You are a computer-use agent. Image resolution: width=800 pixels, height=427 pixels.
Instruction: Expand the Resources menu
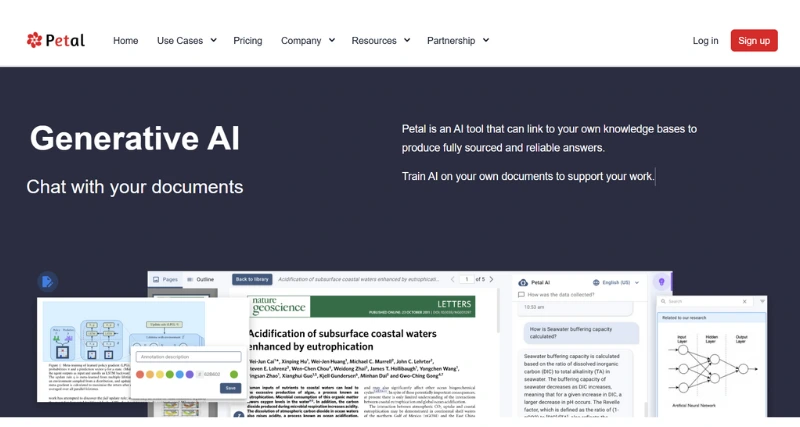[380, 40]
